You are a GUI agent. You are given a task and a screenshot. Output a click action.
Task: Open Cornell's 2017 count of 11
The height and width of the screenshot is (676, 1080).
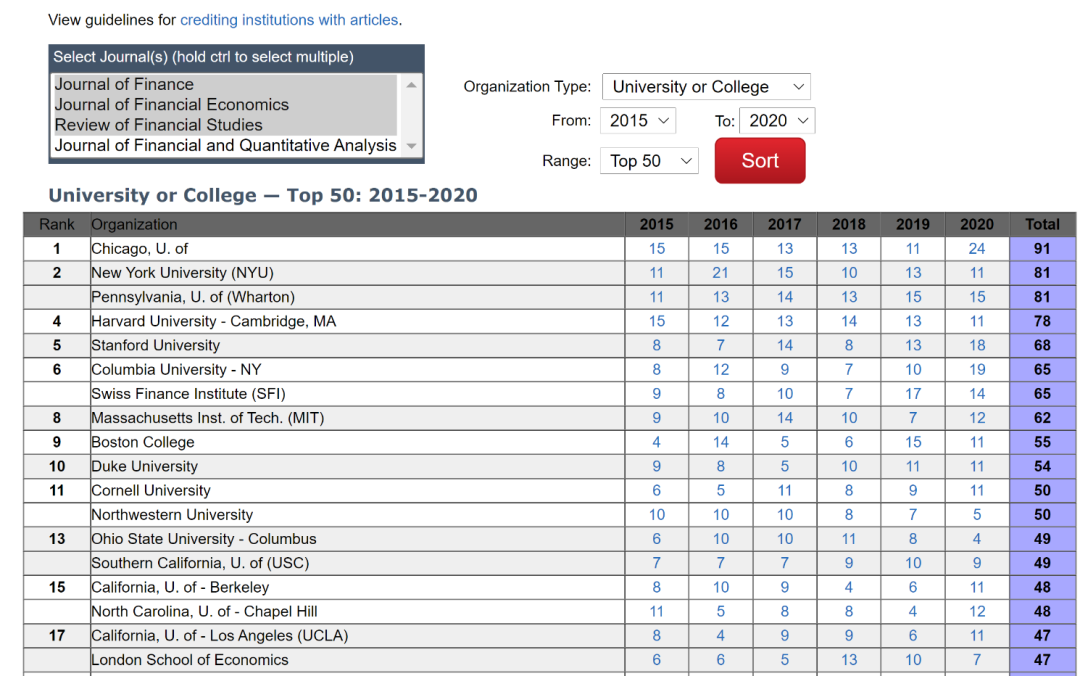(x=785, y=491)
